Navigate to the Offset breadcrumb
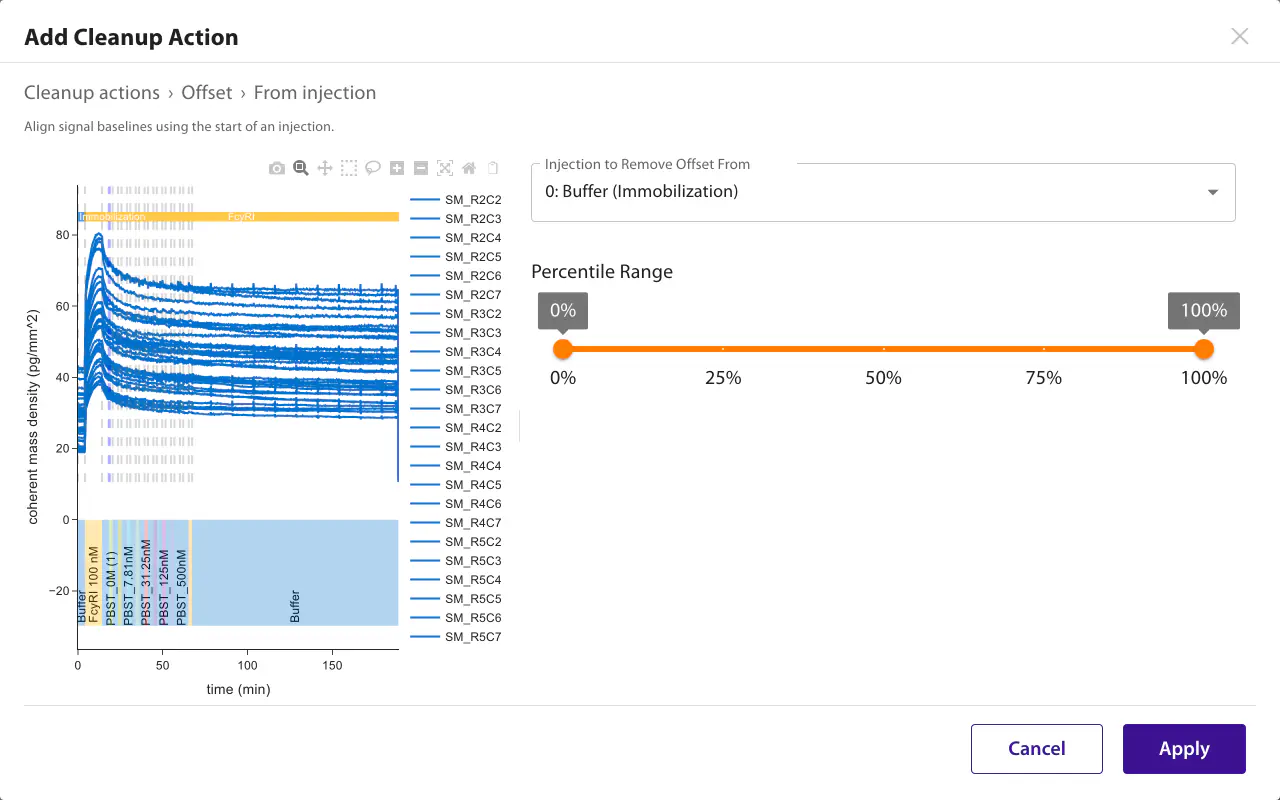 coord(207,93)
